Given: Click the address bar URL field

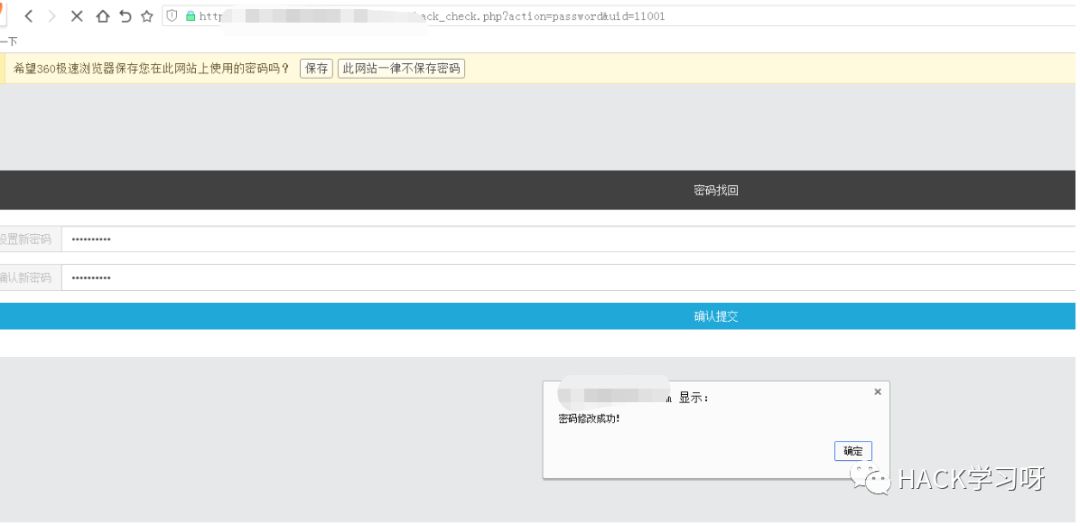Looking at the screenshot, I should coord(620,16).
